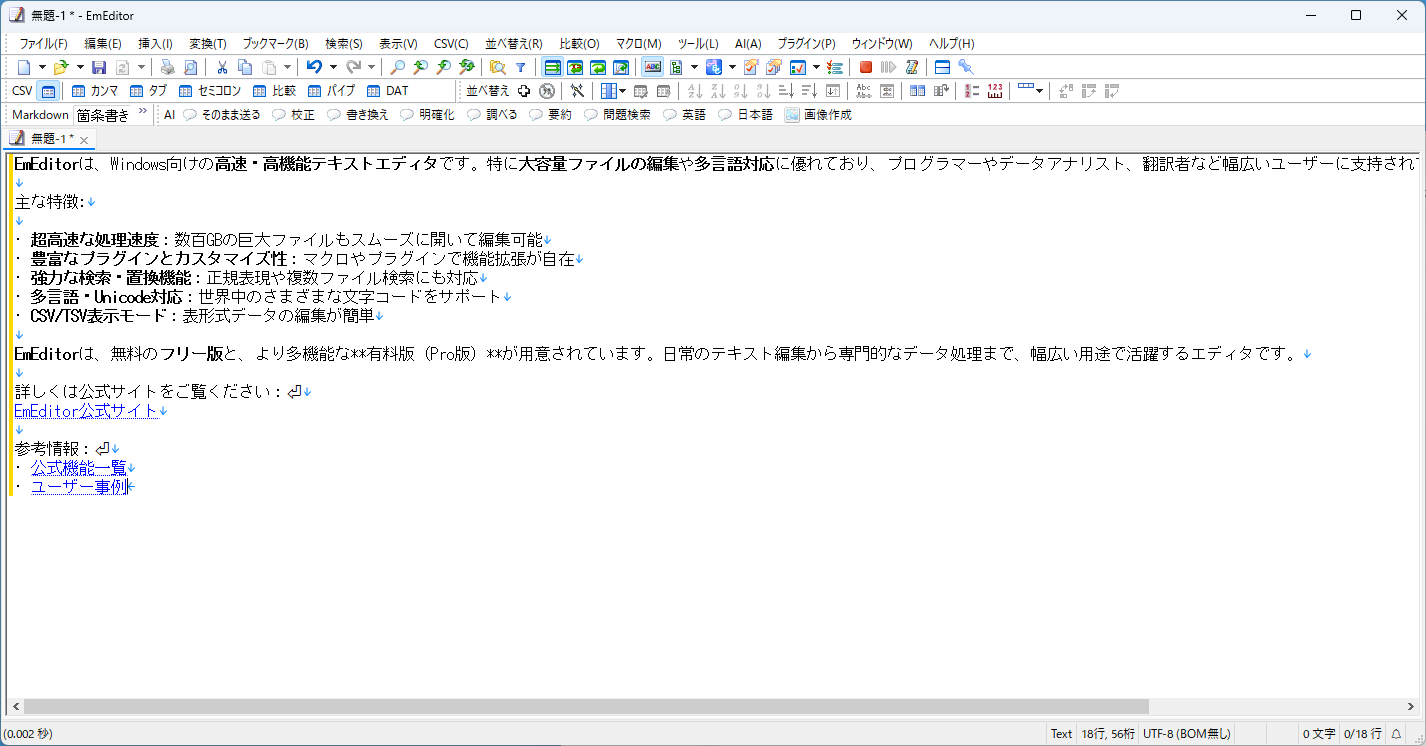The height and width of the screenshot is (746, 1426).
Task: Open the マクロ(M) menu
Action: [637, 43]
